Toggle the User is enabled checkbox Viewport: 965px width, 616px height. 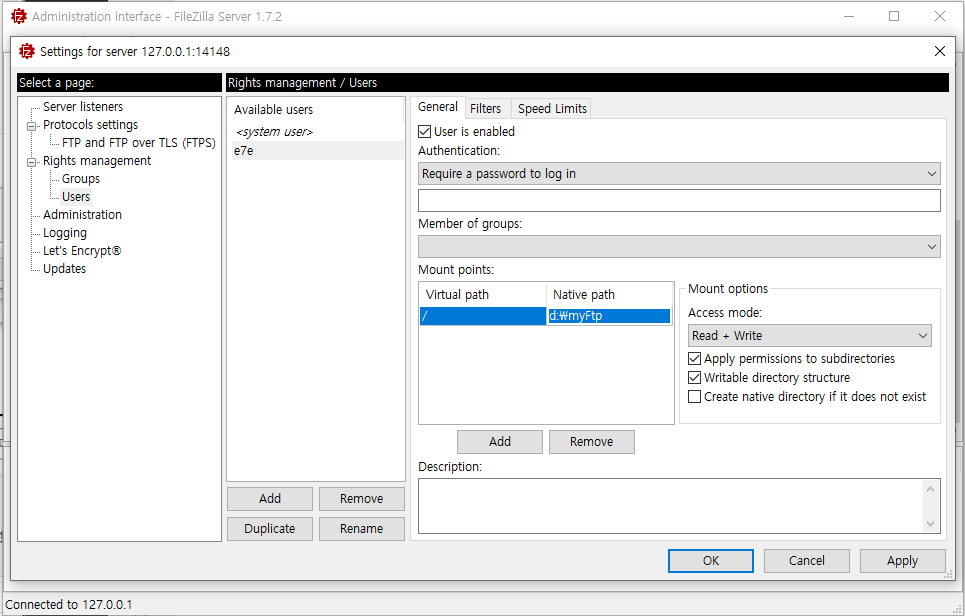click(425, 132)
